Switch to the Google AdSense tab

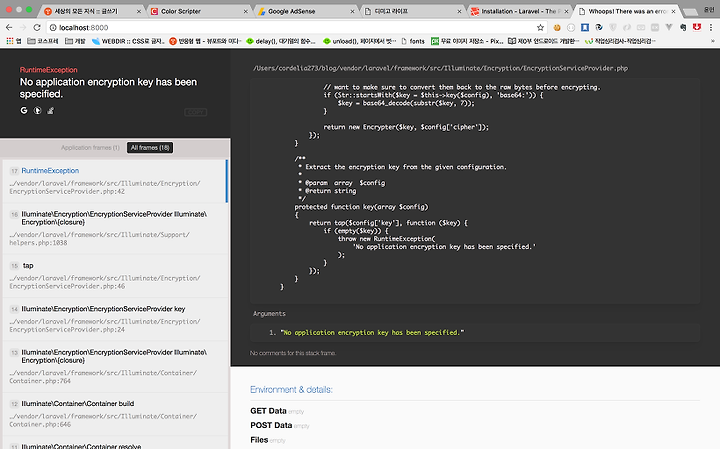click(307, 11)
